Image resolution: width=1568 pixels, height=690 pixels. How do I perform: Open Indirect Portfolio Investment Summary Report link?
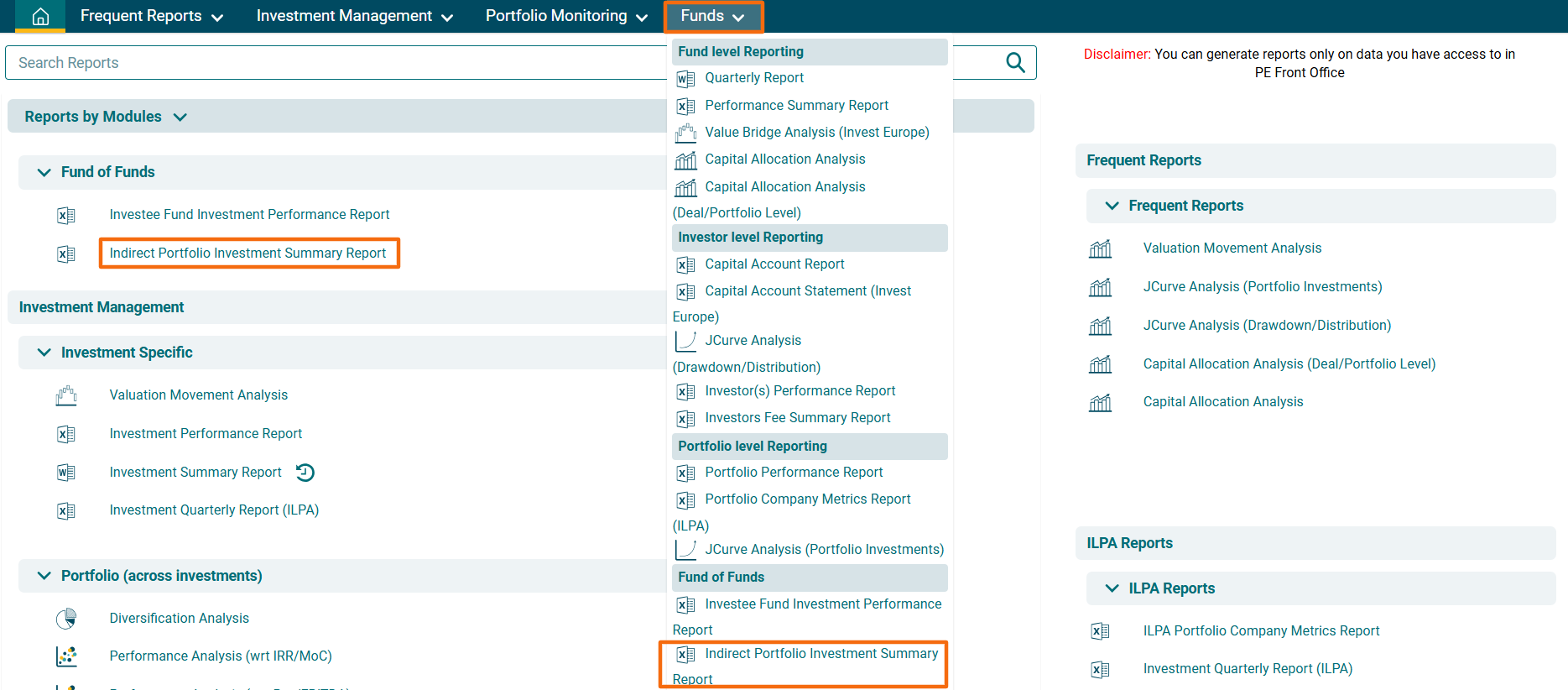click(x=247, y=254)
